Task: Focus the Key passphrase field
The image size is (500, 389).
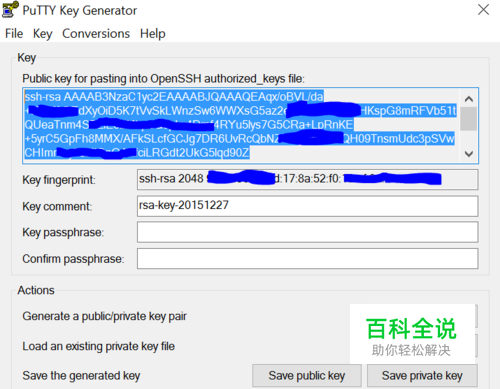Action: [x=307, y=232]
